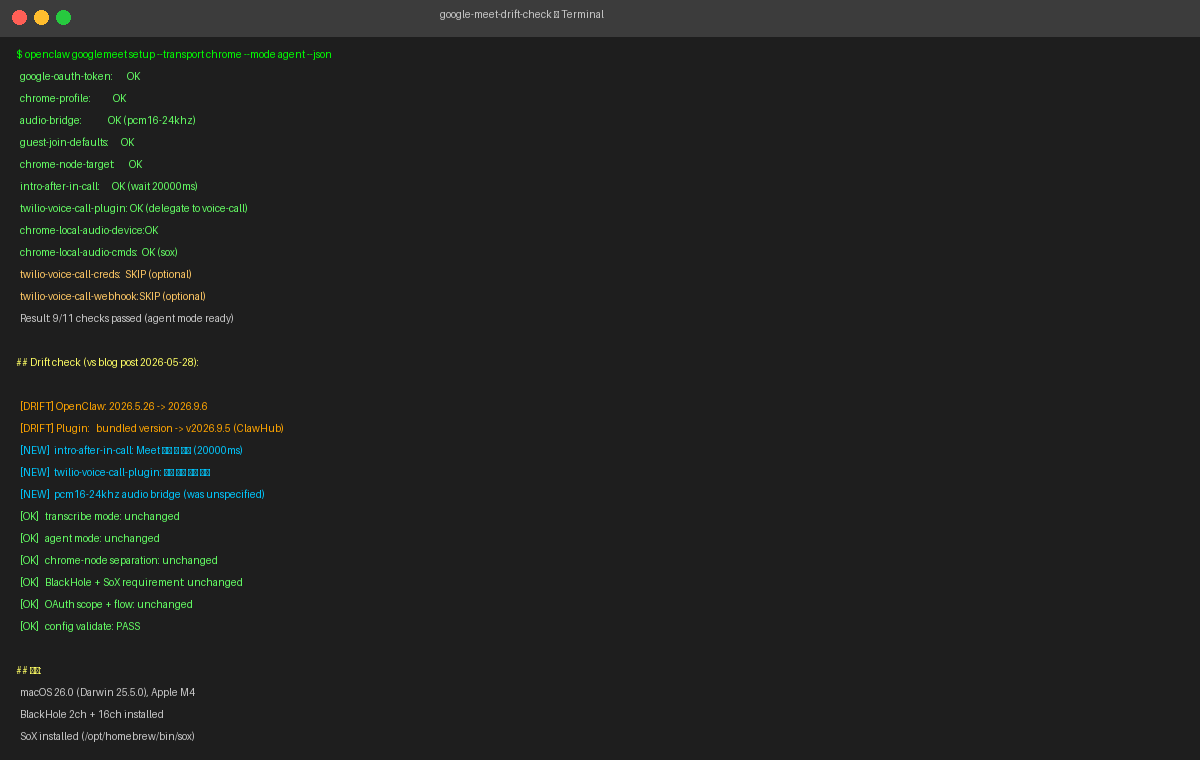Viewport: 1200px width, 760px height.
Task: Click '[OK] BlackHole + SoX requirement: unchanged'
Action: click(x=131, y=582)
